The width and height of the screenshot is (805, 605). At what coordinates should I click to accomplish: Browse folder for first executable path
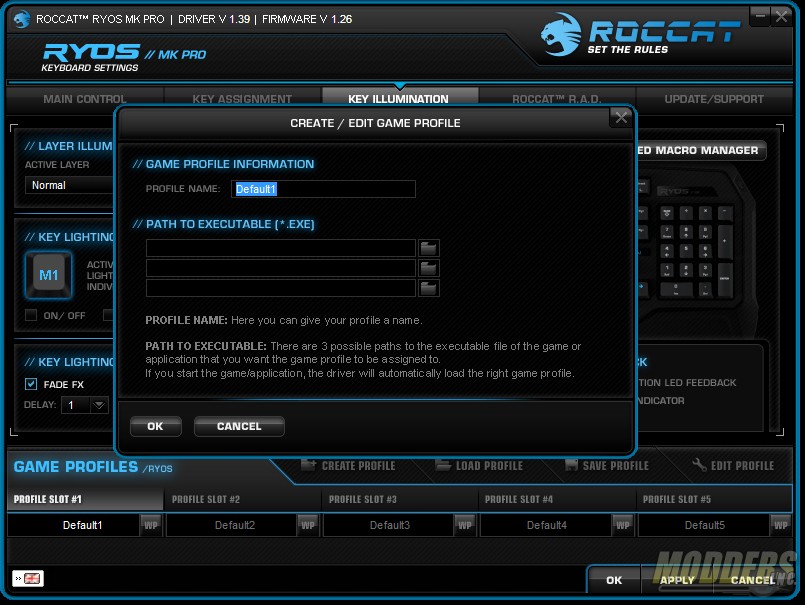pyautogui.click(x=429, y=248)
